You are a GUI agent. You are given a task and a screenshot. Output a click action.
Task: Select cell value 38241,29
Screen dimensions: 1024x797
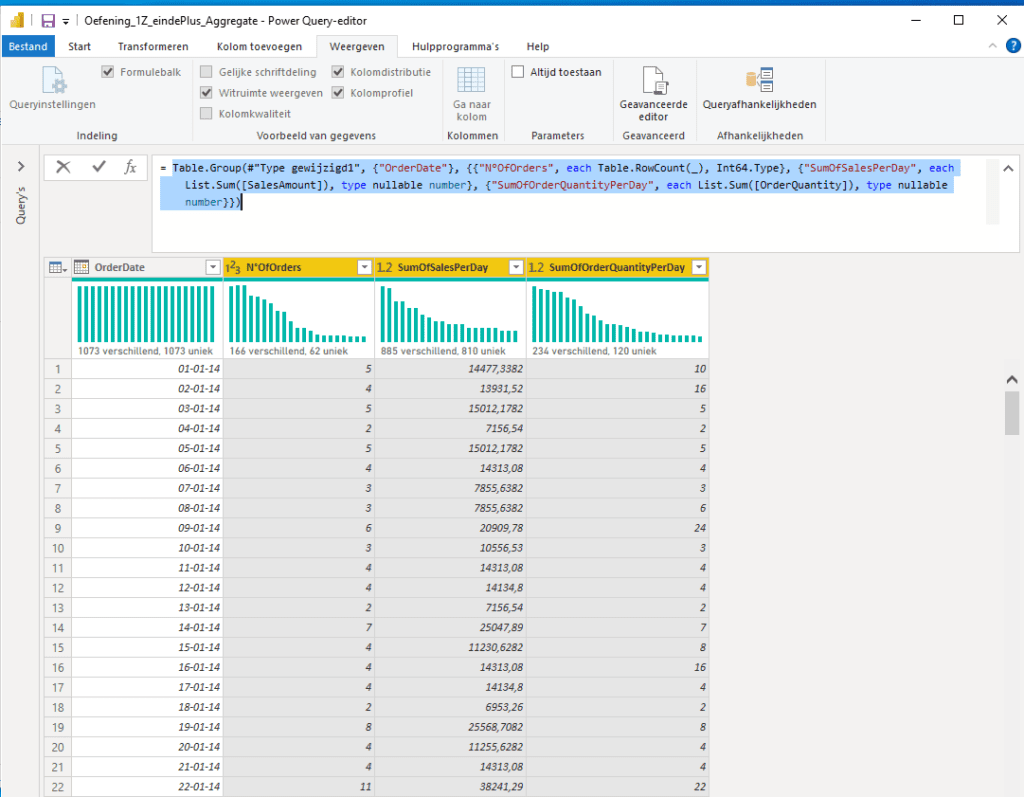(x=450, y=787)
